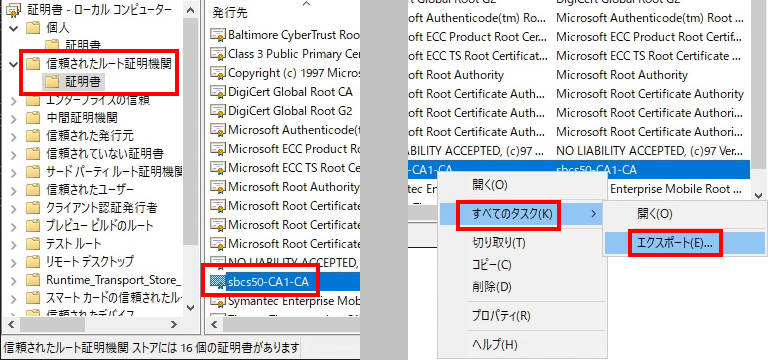Image resolution: width=768 pixels, height=360 pixels.
Task: Click the リモート デスクトップ folder icon
Action: pos(32,262)
